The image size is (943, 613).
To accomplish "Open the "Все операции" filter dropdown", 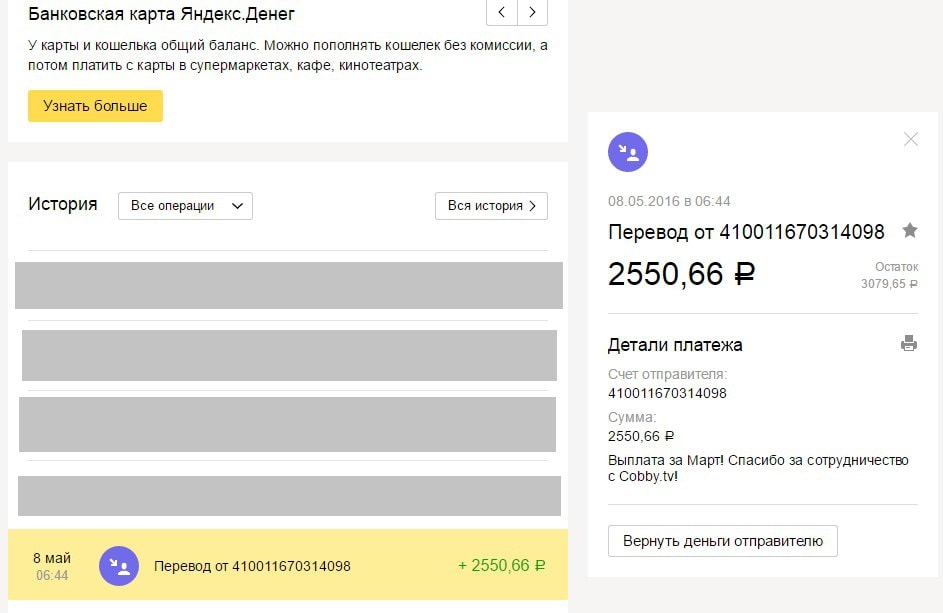I will click(x=186, y=206).
